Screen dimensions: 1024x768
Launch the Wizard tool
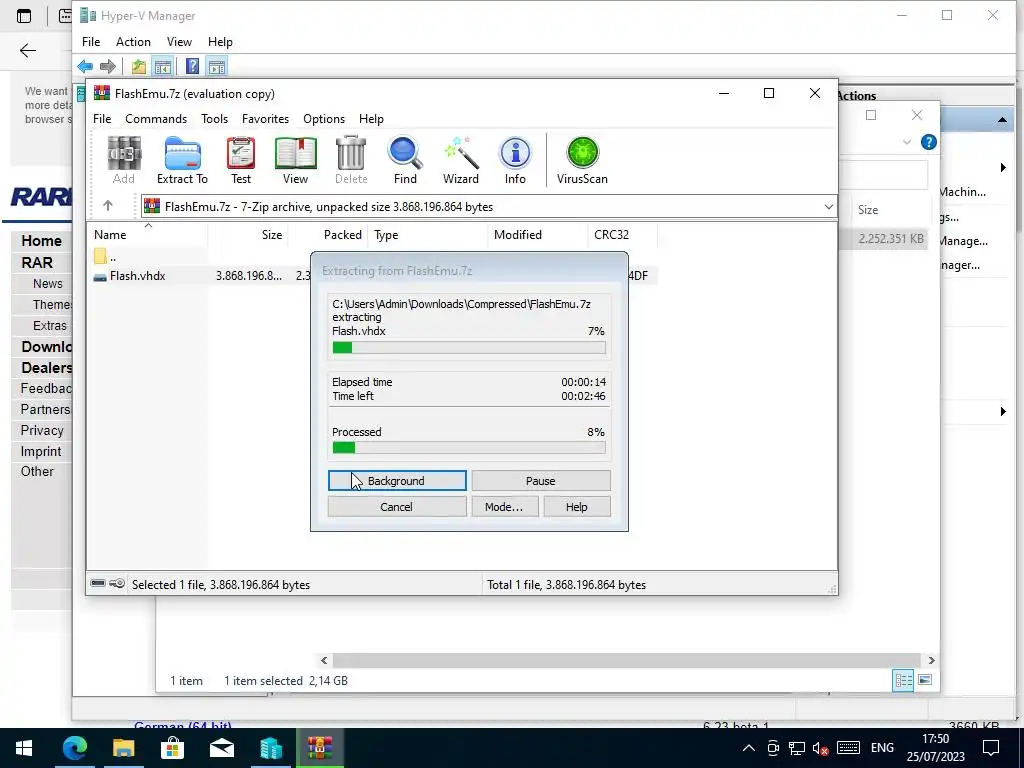pos(461,160)
